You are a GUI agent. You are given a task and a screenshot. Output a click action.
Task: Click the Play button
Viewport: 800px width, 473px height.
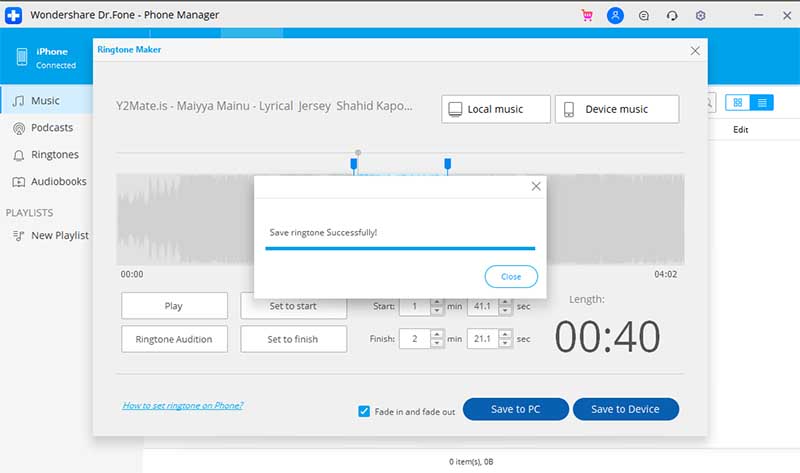click(x=174, y=306)
